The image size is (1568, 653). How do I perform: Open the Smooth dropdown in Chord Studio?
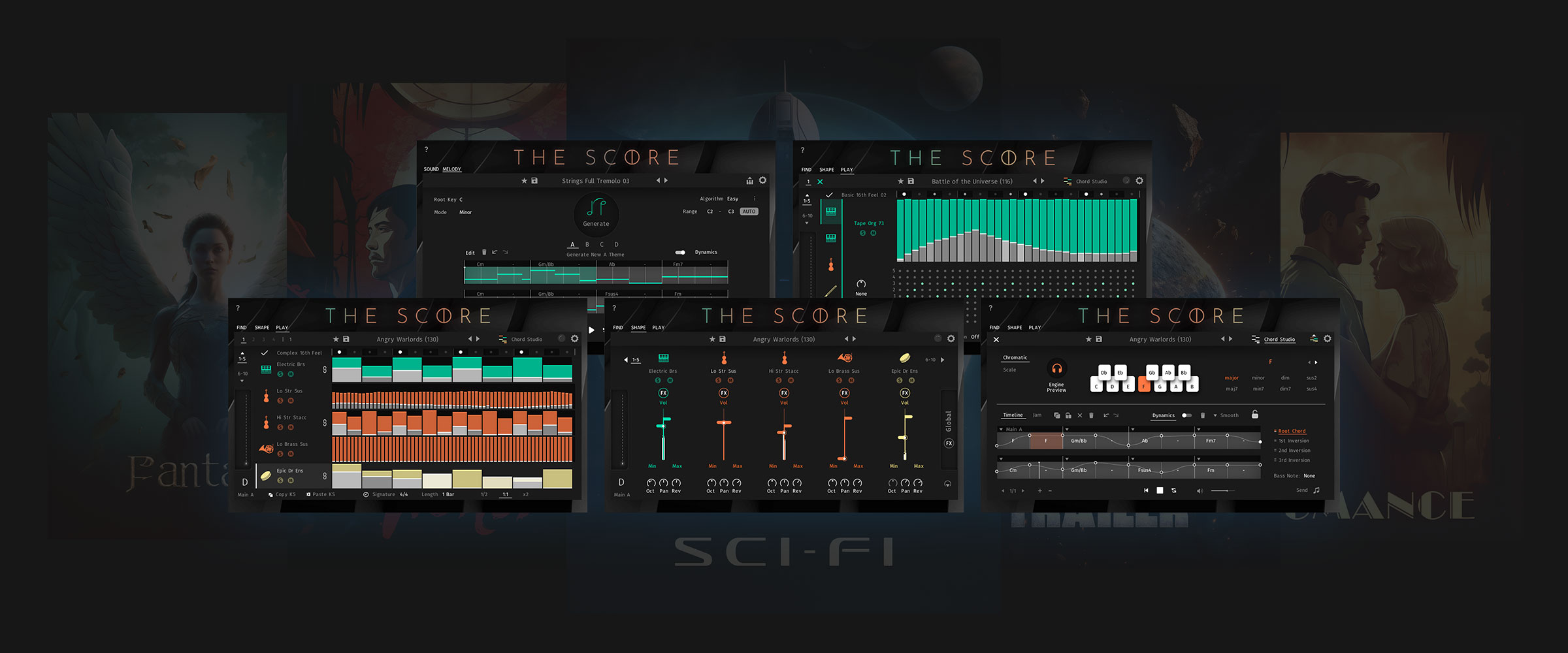(1215, 415)
